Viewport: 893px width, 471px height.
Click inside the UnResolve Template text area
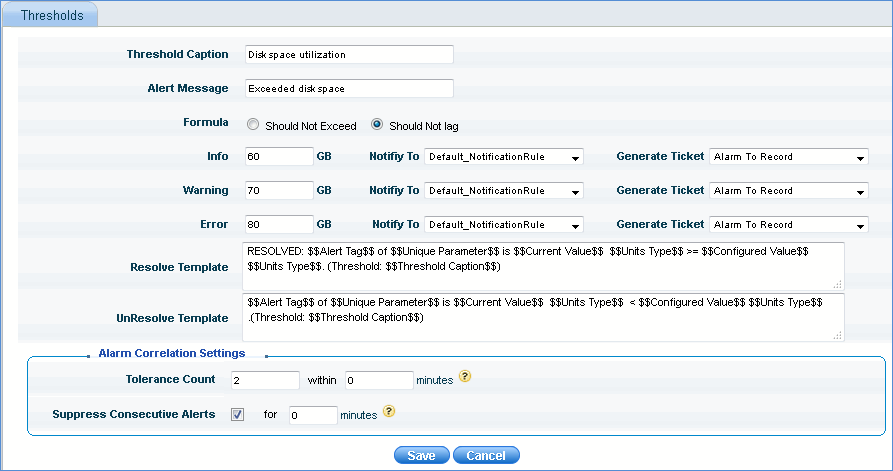pos(542,316)
